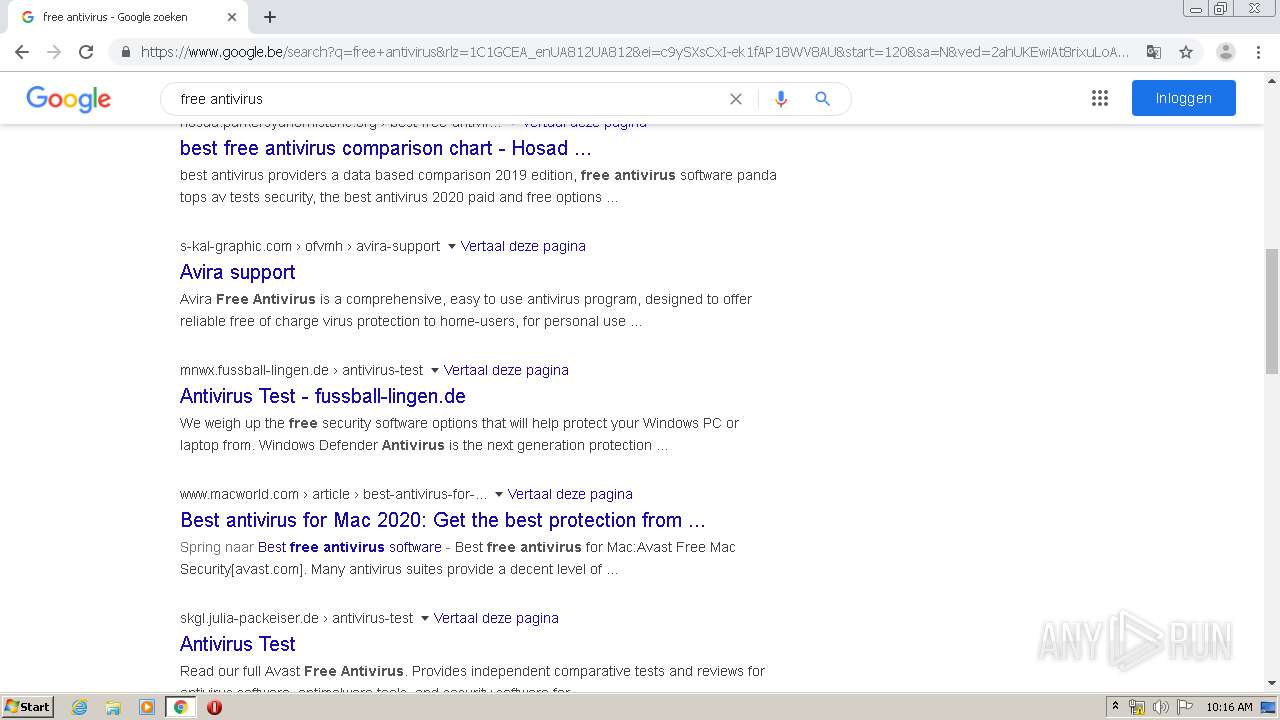This screenshot has height=720, width=1280.
Task: Go back using the browser back arrow
Action: coord(22,52)
